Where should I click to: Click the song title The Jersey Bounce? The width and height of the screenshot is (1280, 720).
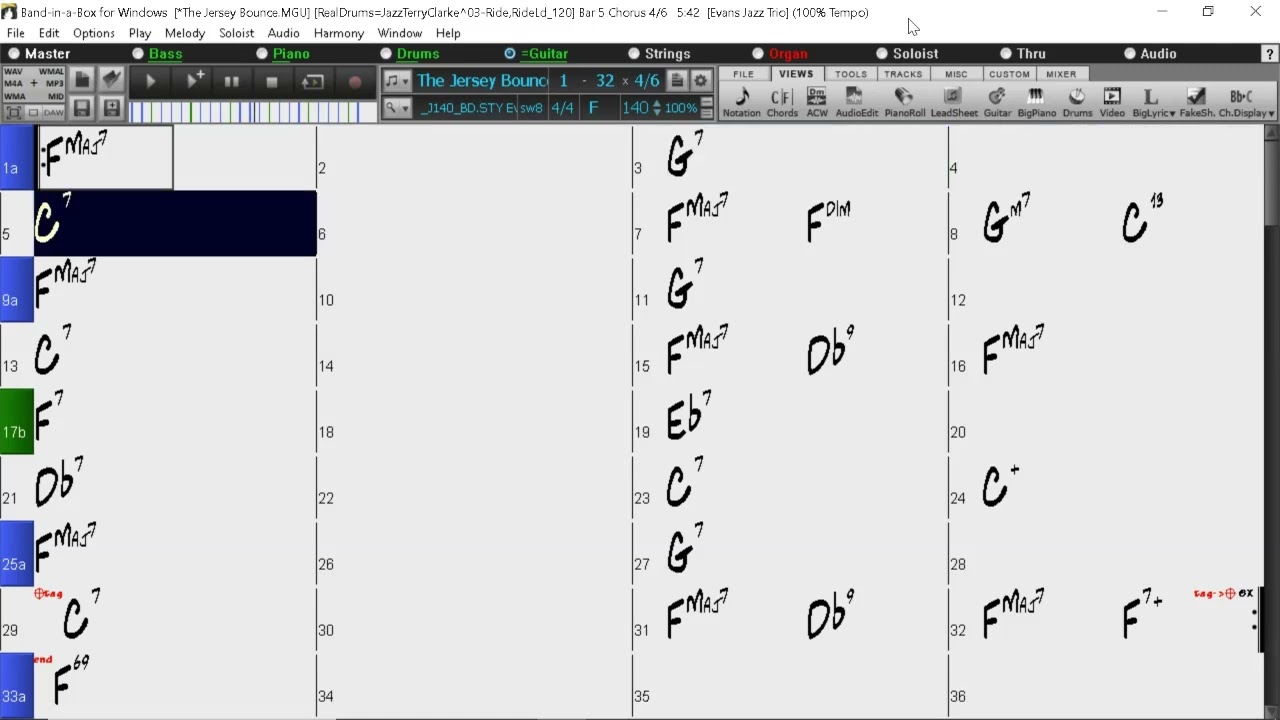pos(482,81)
